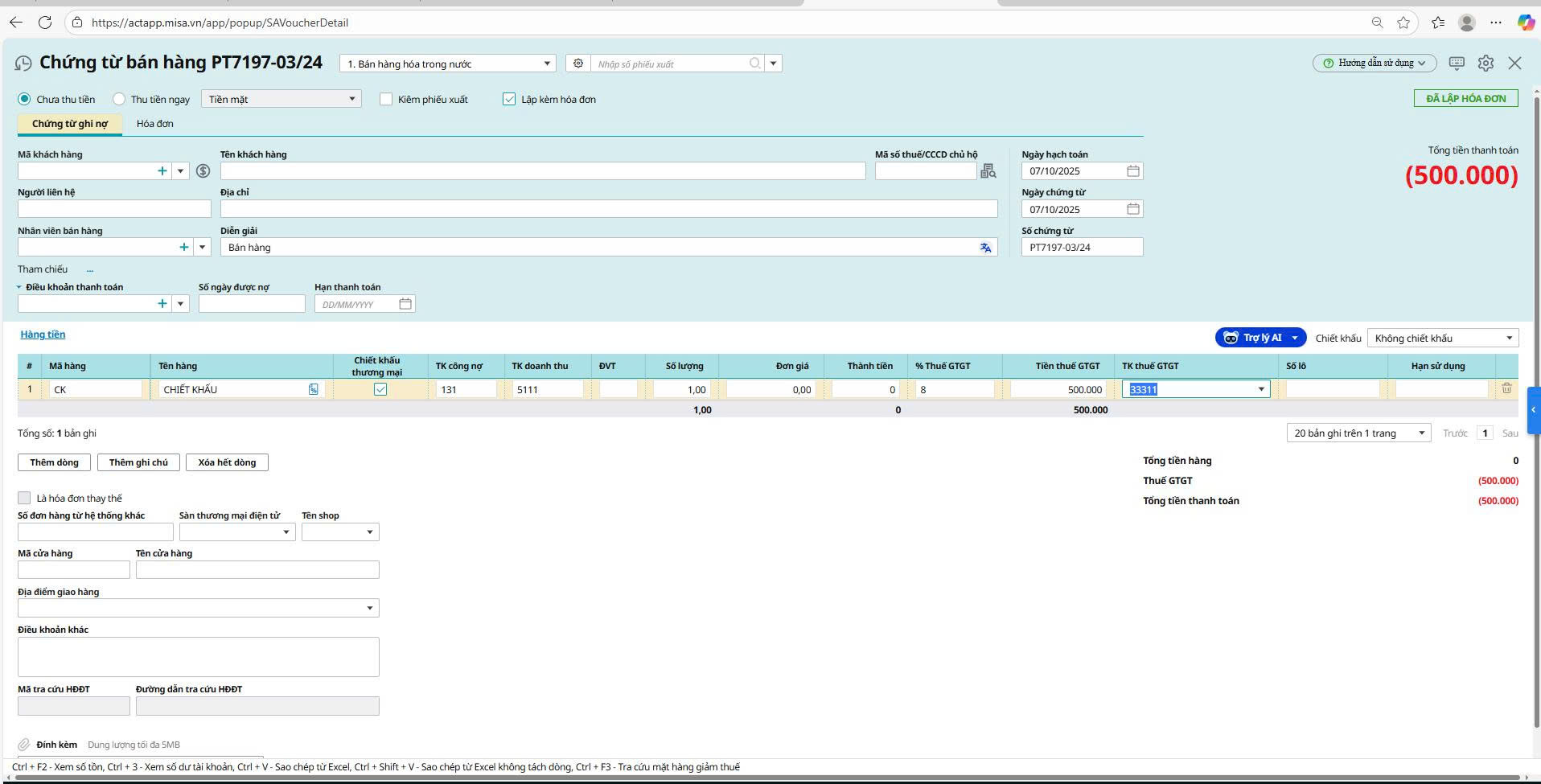This screenshot has height=784, width=1541.
Task: Open the keyboard shortcuts icon
Action: point(1457,63)
